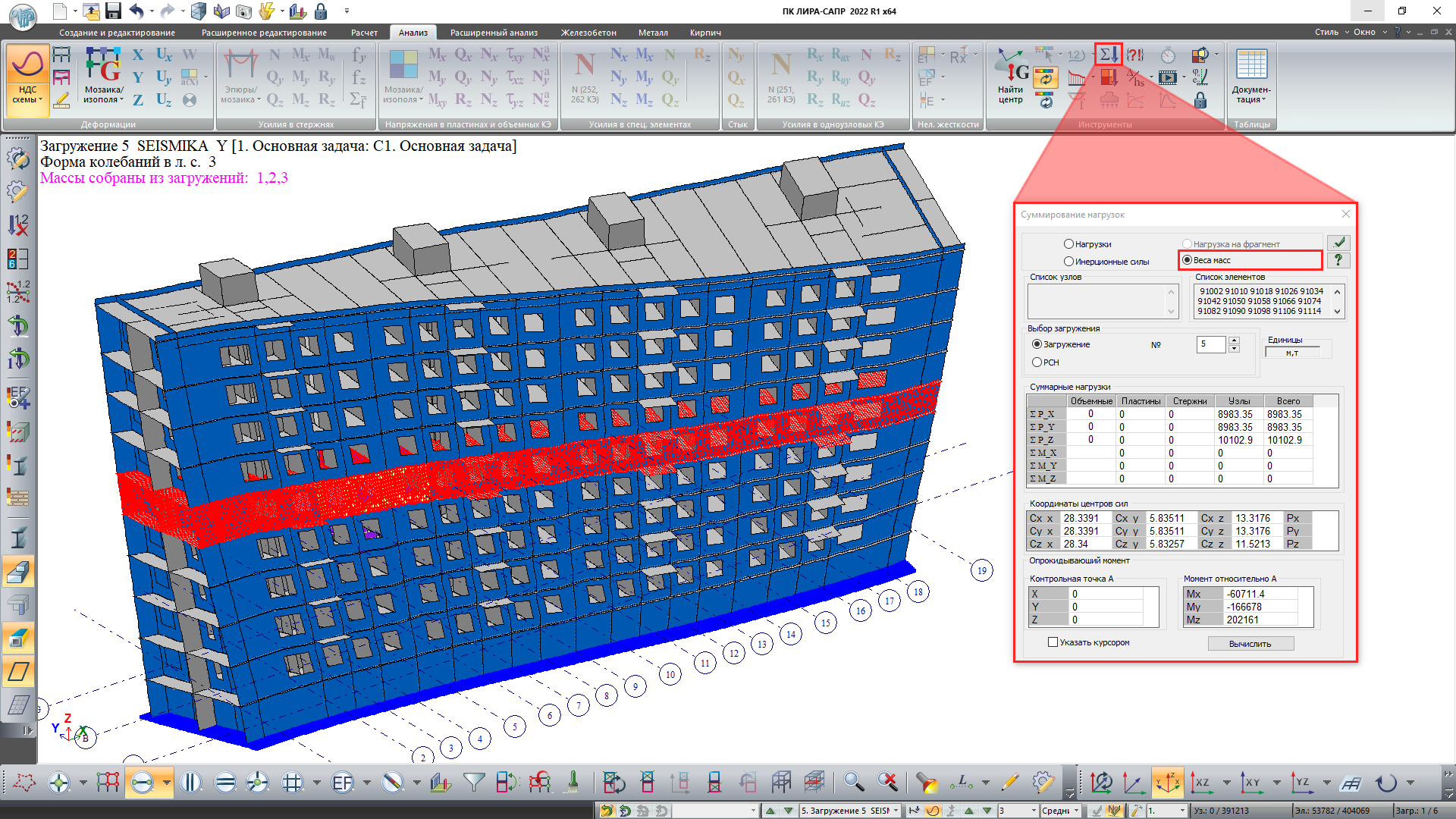
Task: Click the XZ projection view icon
Action: [x=1202, y=783]
